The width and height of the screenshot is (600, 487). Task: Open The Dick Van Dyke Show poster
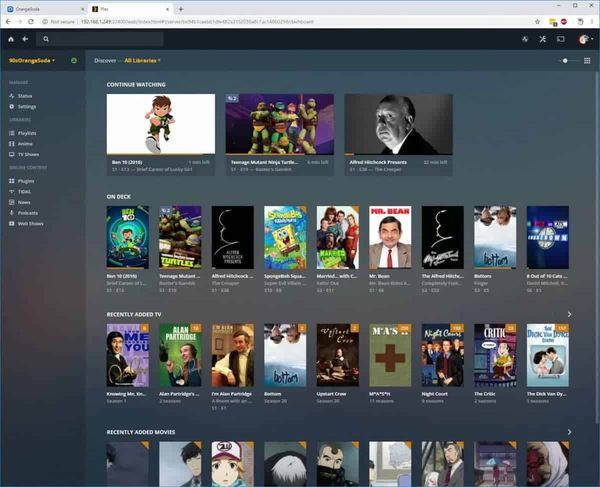[x=548, y=355]
